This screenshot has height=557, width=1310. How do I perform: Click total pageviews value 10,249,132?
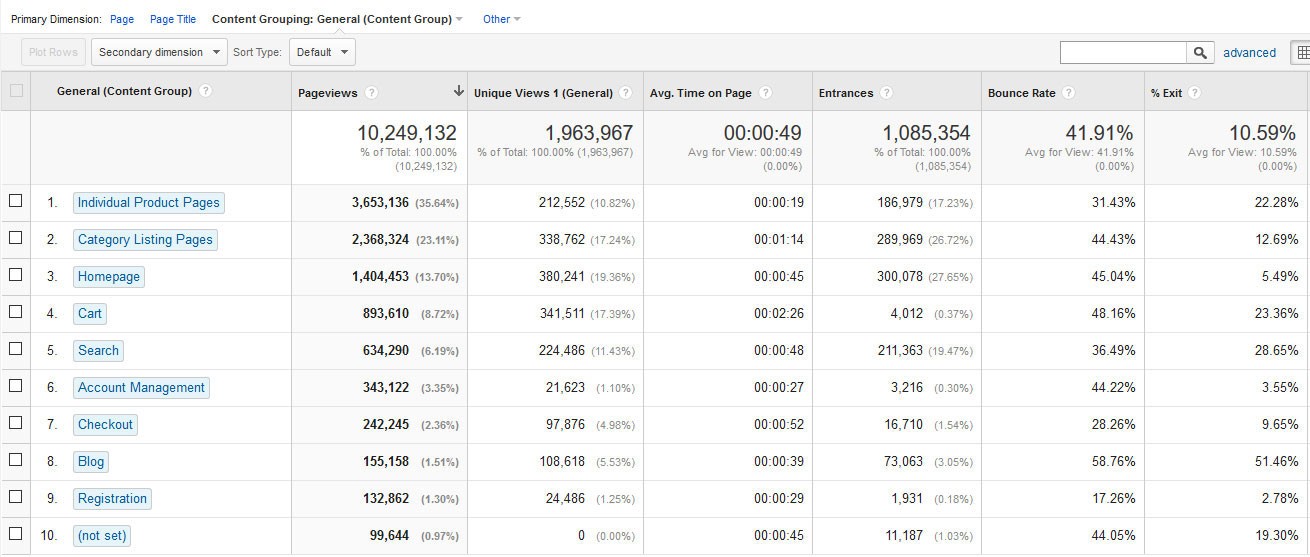tap(407, 132)
